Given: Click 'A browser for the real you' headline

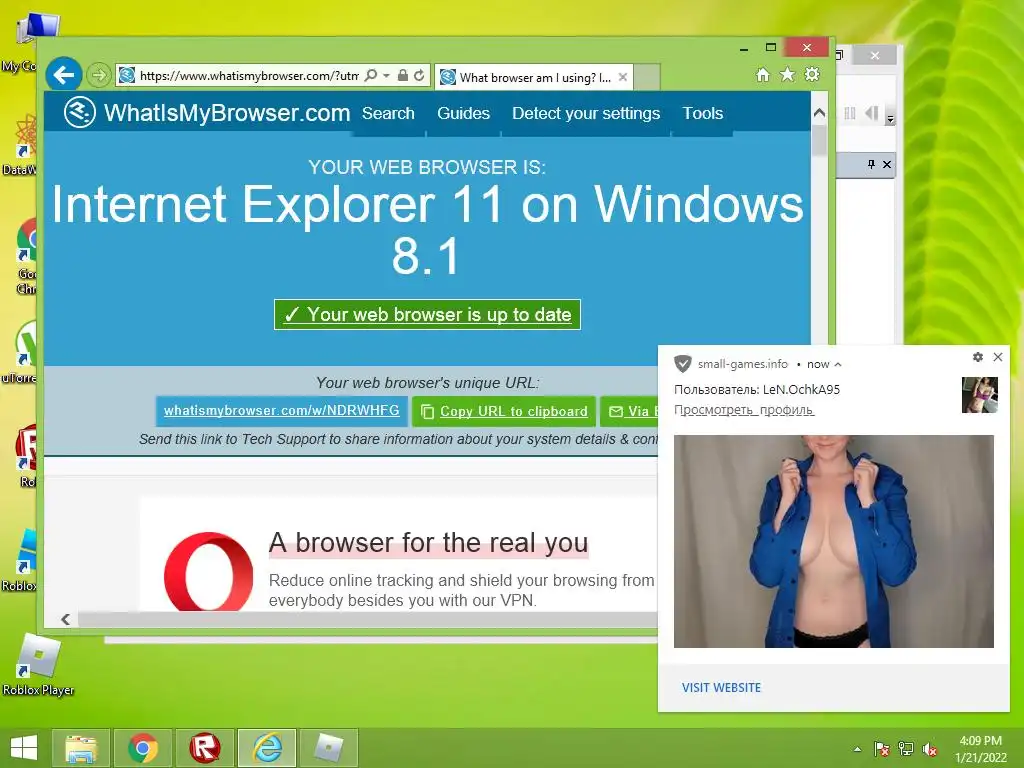Looking at the screenshot, I should [428, 543].
